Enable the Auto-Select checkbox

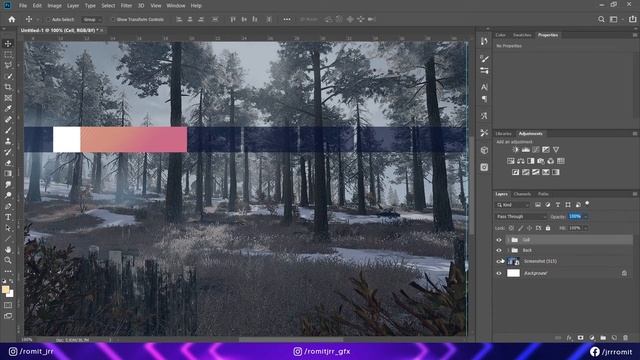click(x=48, y=19)
